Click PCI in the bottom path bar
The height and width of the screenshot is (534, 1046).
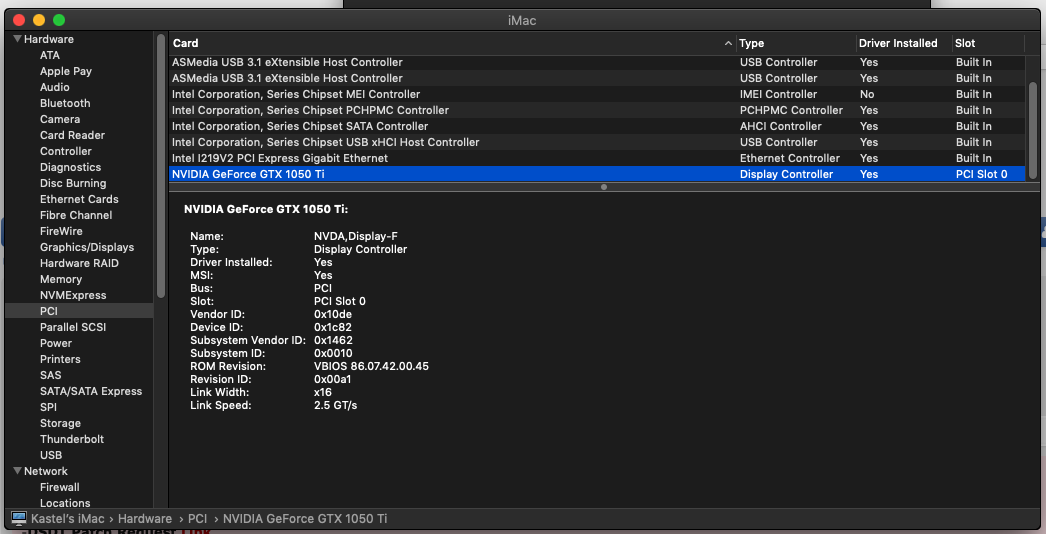pos(197,519)
